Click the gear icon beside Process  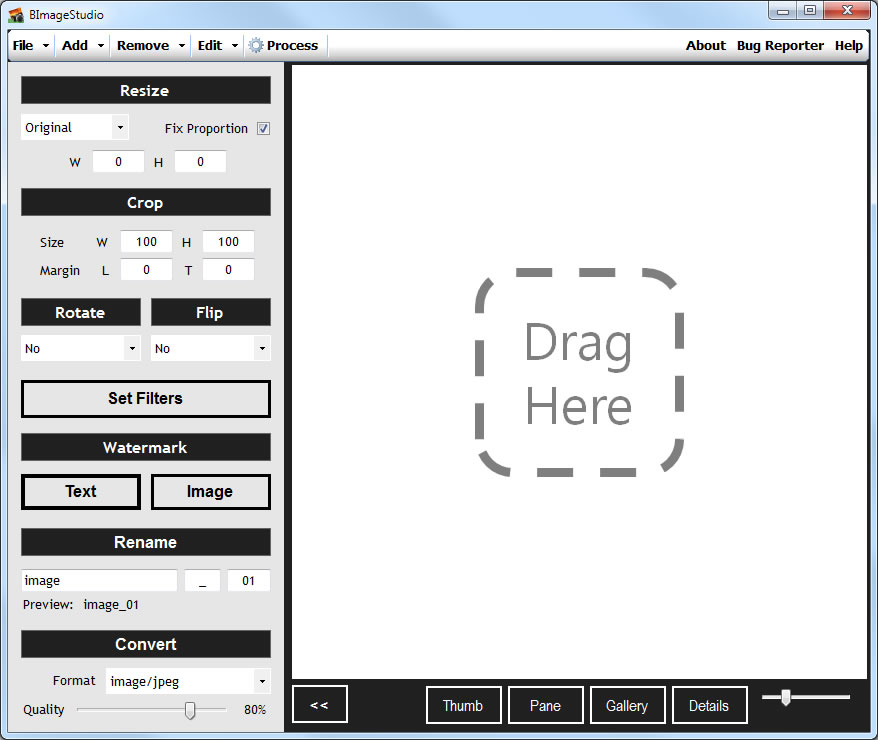(256, 45)
